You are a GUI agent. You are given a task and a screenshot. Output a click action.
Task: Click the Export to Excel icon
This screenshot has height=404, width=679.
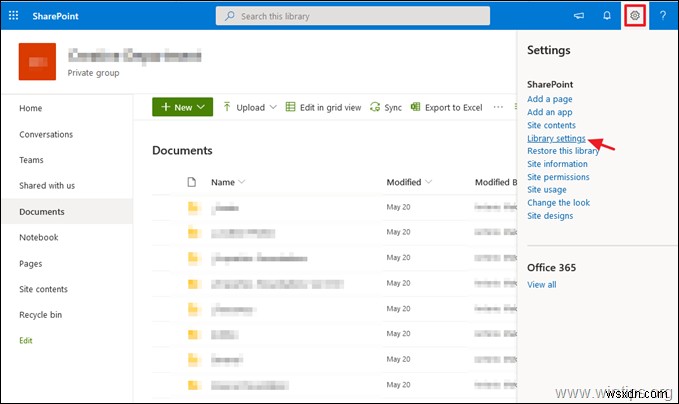click(415, 107)
